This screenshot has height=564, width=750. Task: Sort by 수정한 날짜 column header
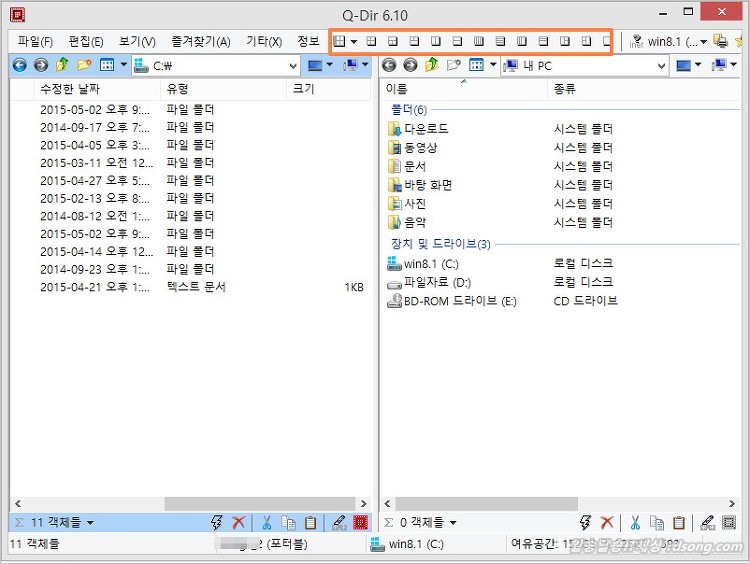click(70, 89)
